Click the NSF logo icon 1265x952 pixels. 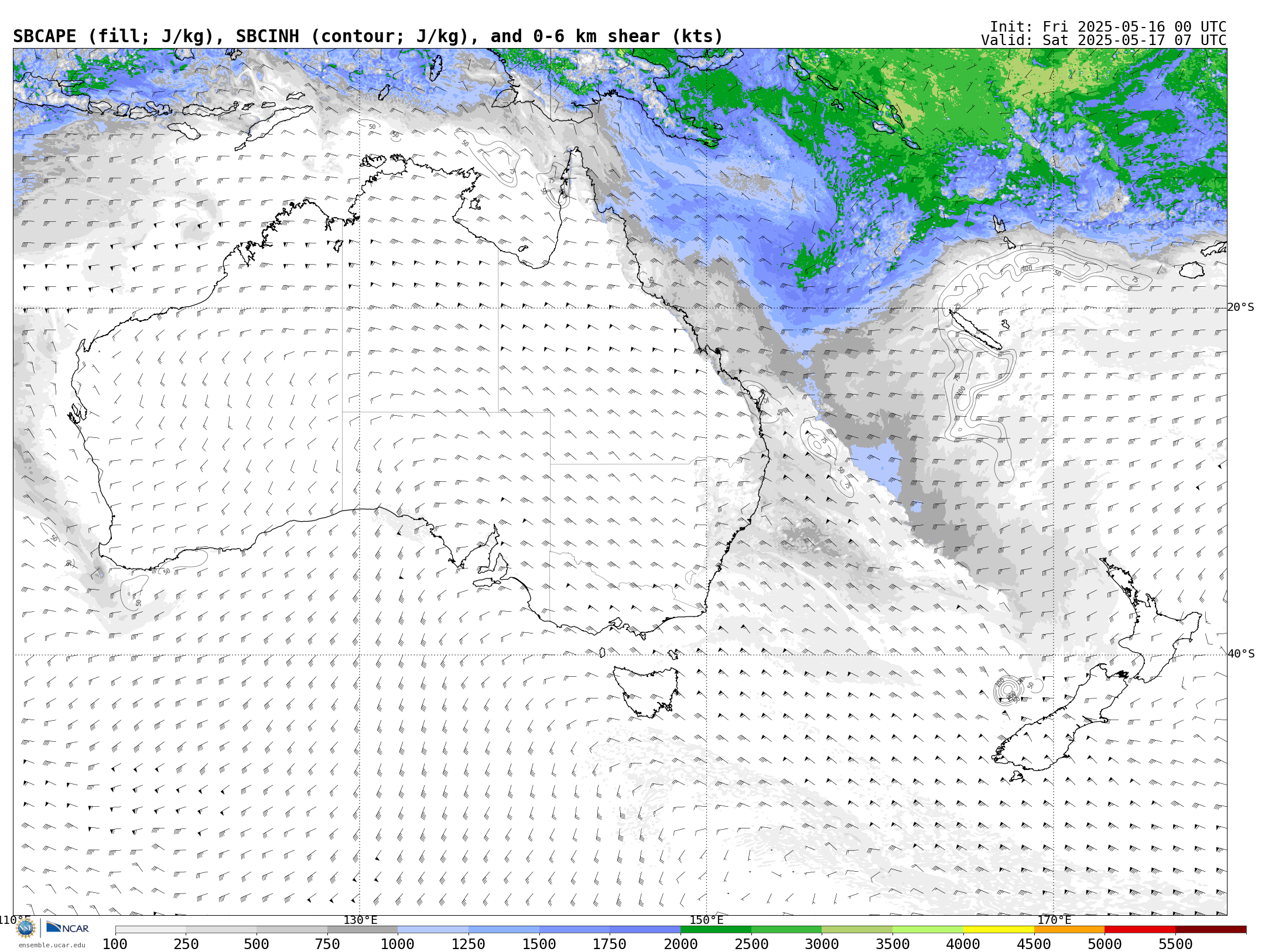(x=26, y=928)
